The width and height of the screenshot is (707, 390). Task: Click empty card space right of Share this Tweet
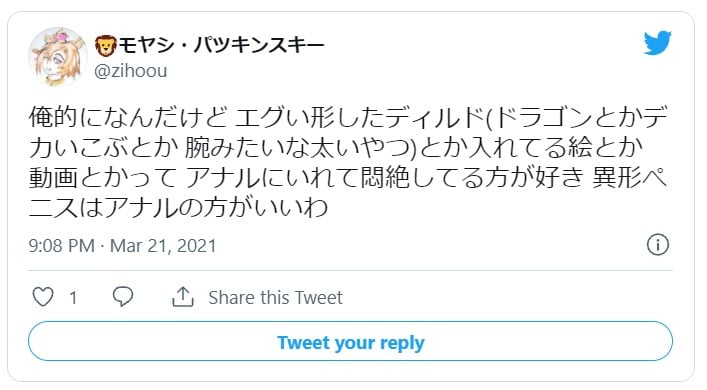505,298
